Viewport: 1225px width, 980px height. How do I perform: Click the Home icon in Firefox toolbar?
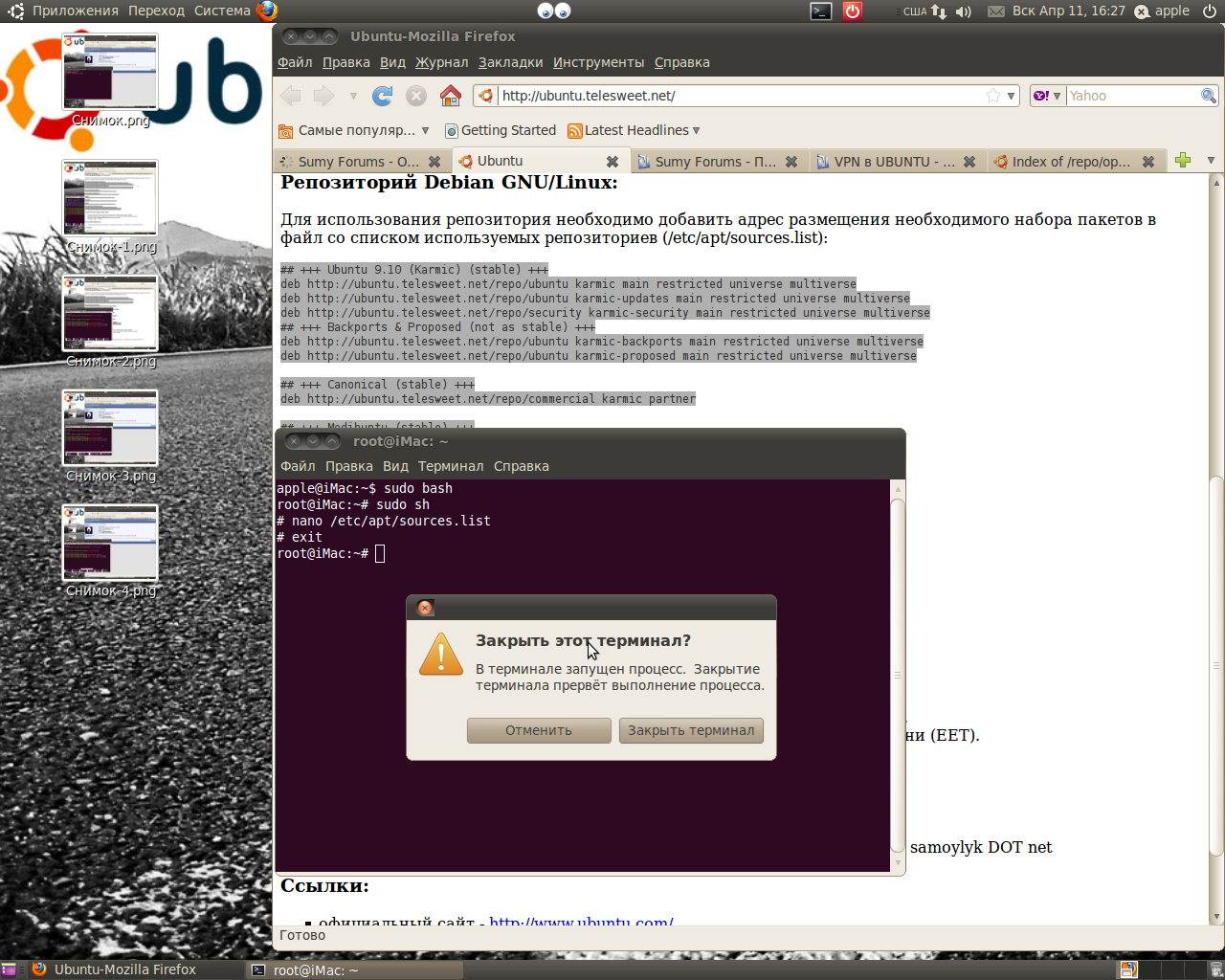451,96
